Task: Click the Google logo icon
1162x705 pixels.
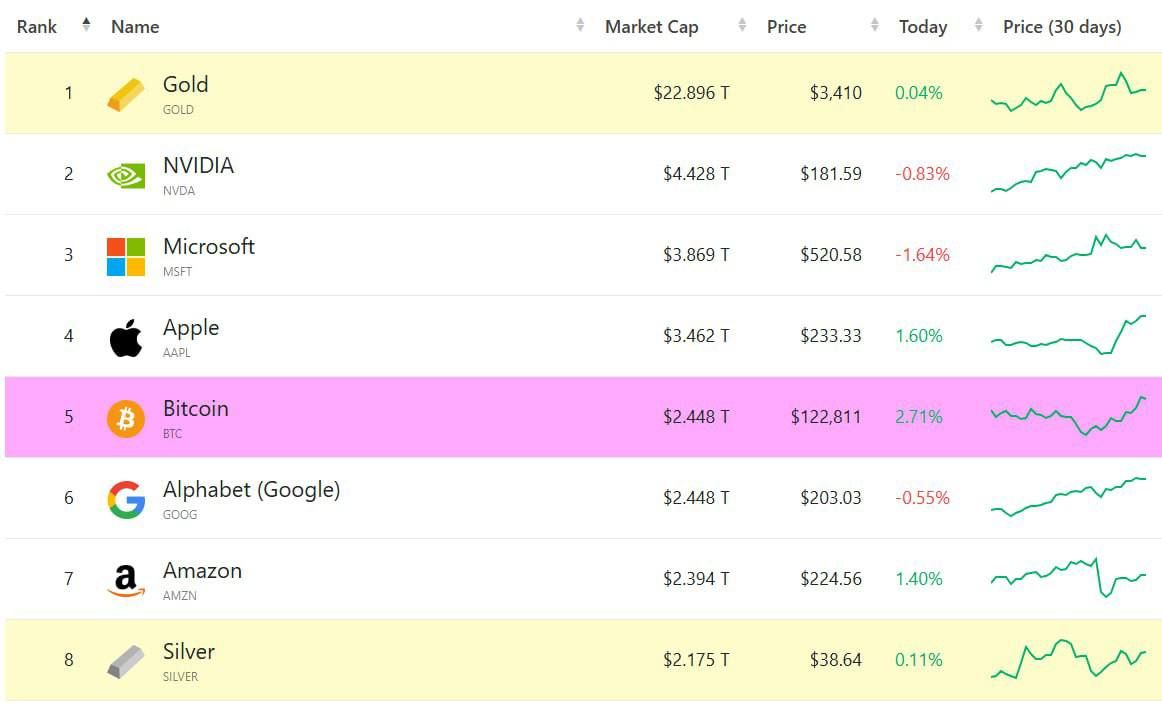Action: [x=126, y=499]
